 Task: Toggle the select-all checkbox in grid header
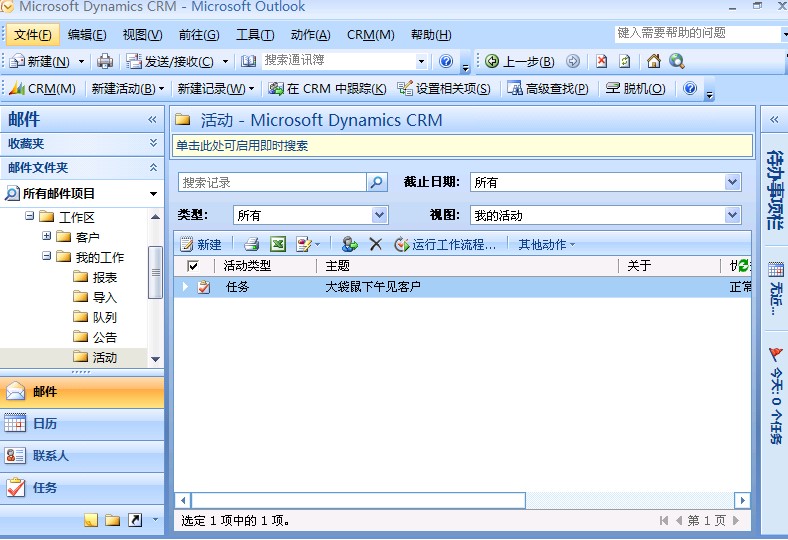(x=193, y=266)
